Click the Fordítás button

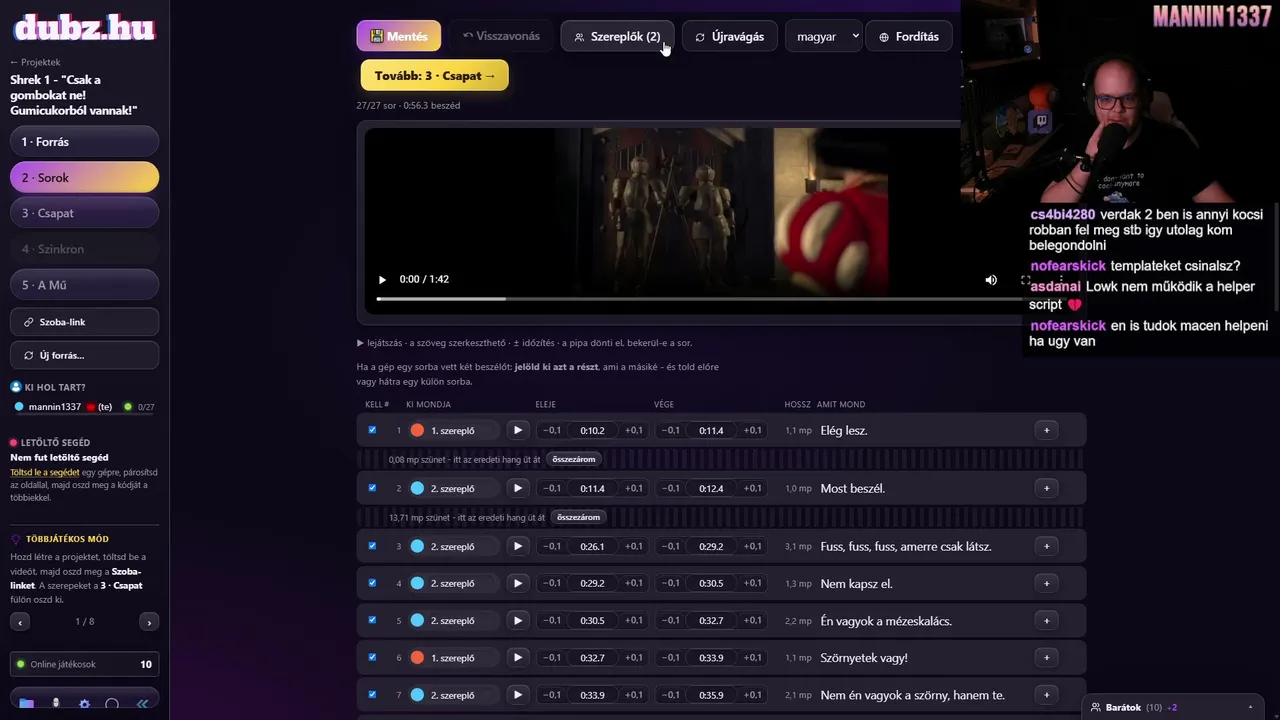tap(909, 36)
